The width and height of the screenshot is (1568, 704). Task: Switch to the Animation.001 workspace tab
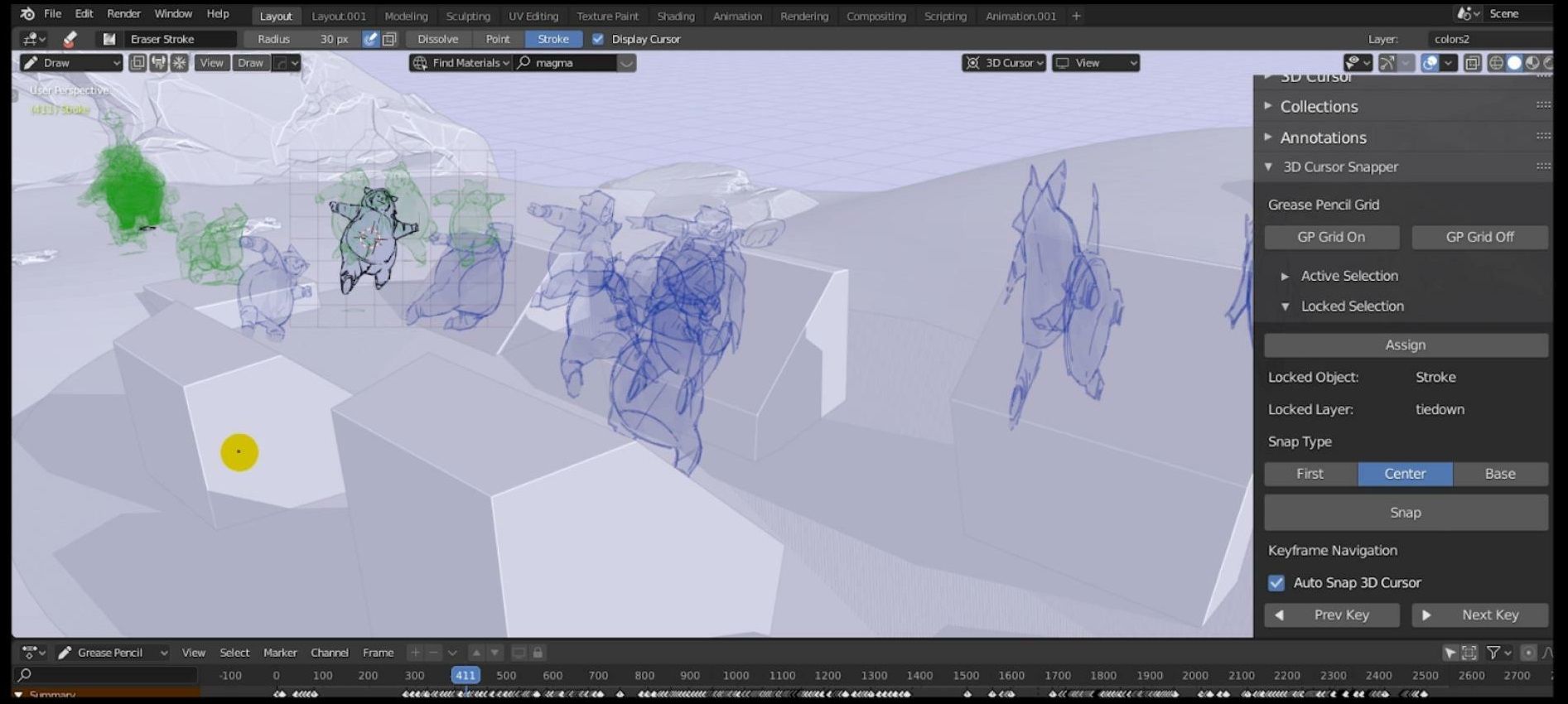pos(1020,16)
